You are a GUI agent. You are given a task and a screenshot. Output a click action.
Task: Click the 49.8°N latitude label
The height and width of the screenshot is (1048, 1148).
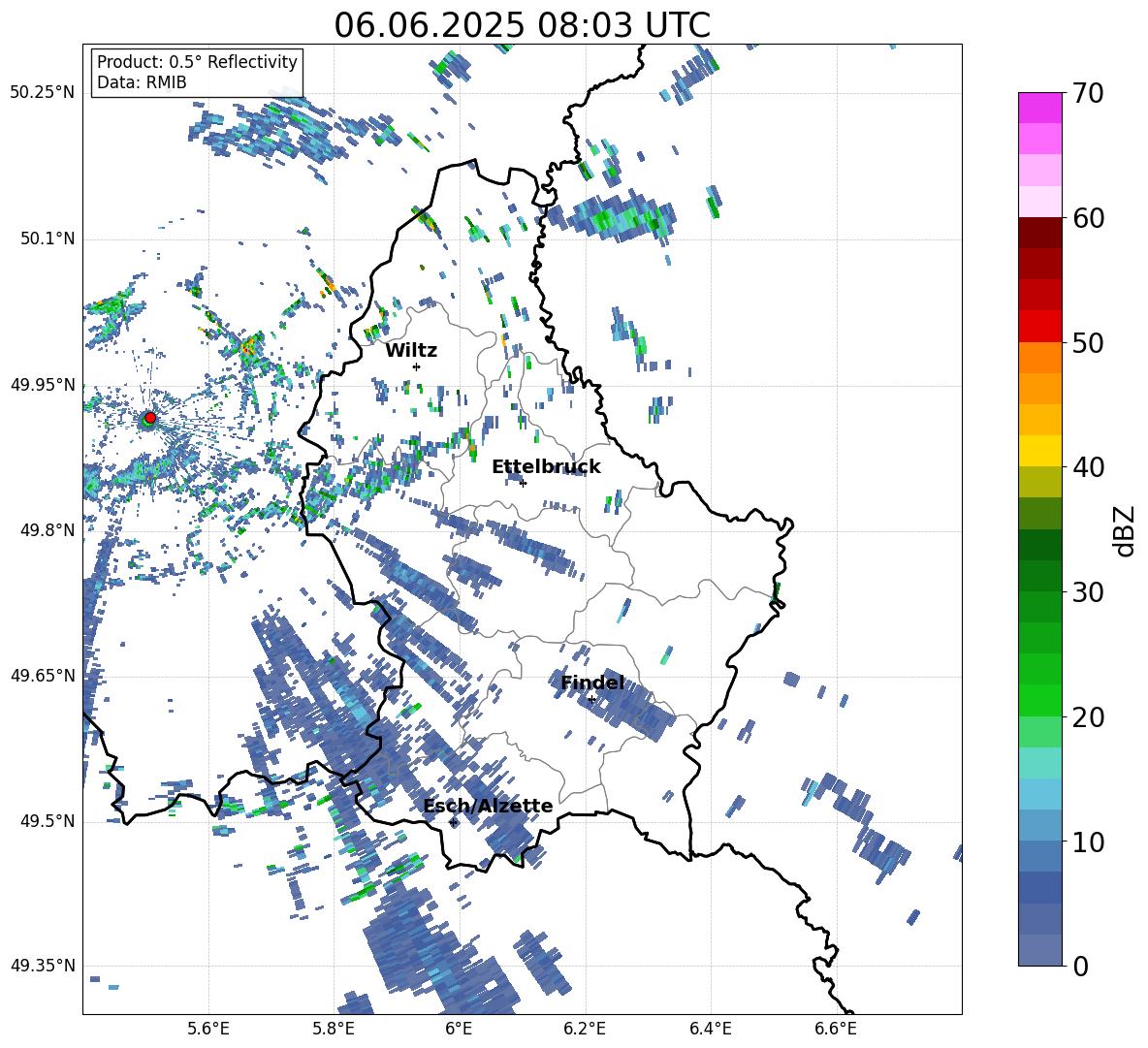pos(48,530)
